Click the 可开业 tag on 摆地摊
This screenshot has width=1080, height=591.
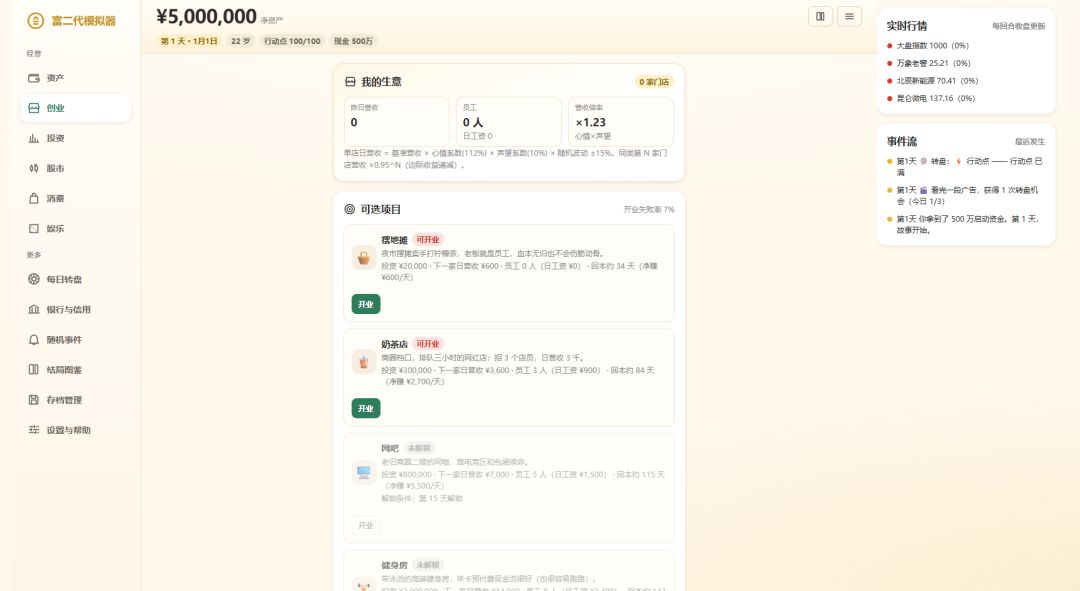428,240
